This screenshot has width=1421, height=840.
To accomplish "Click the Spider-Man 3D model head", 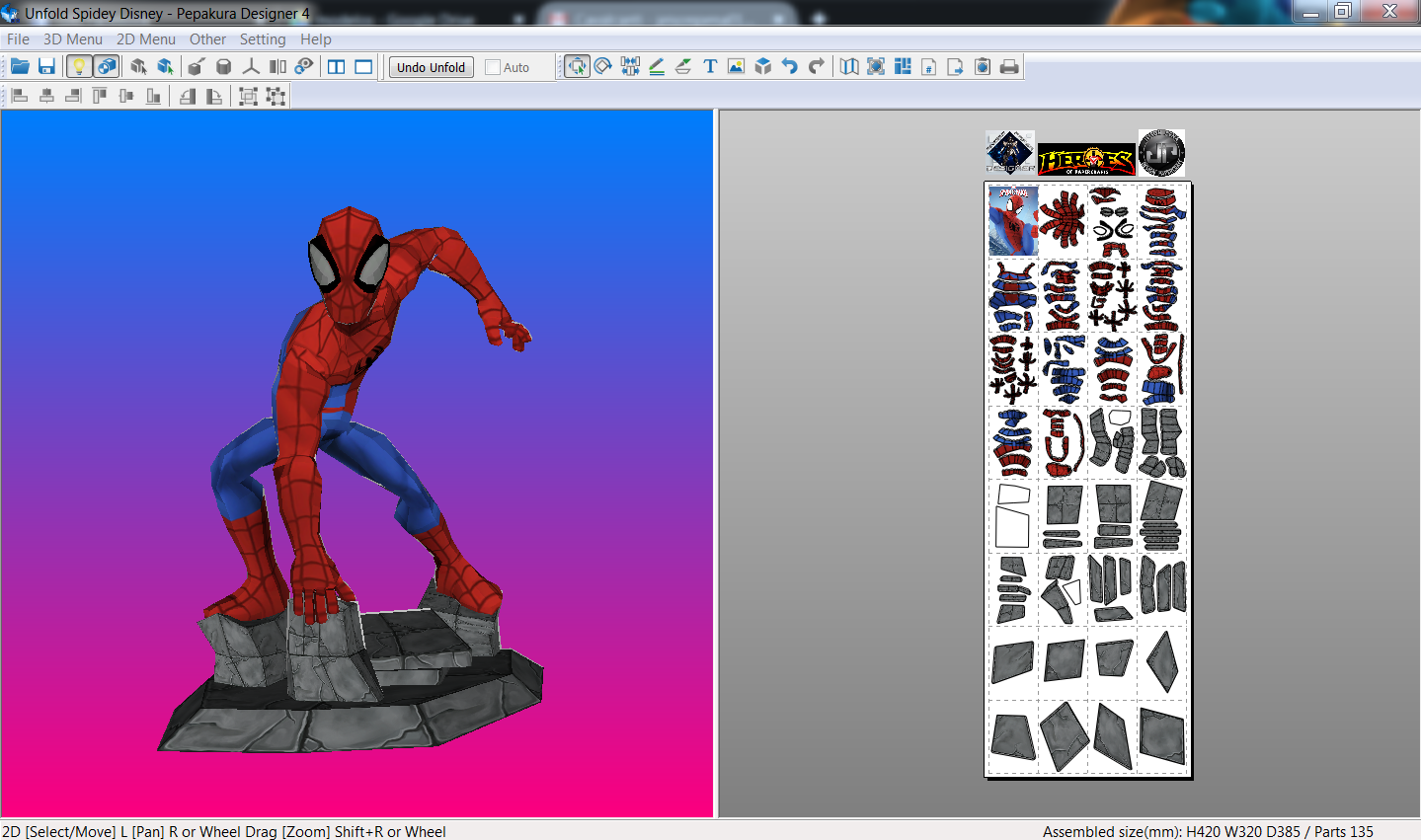I will tap(350, 265).
